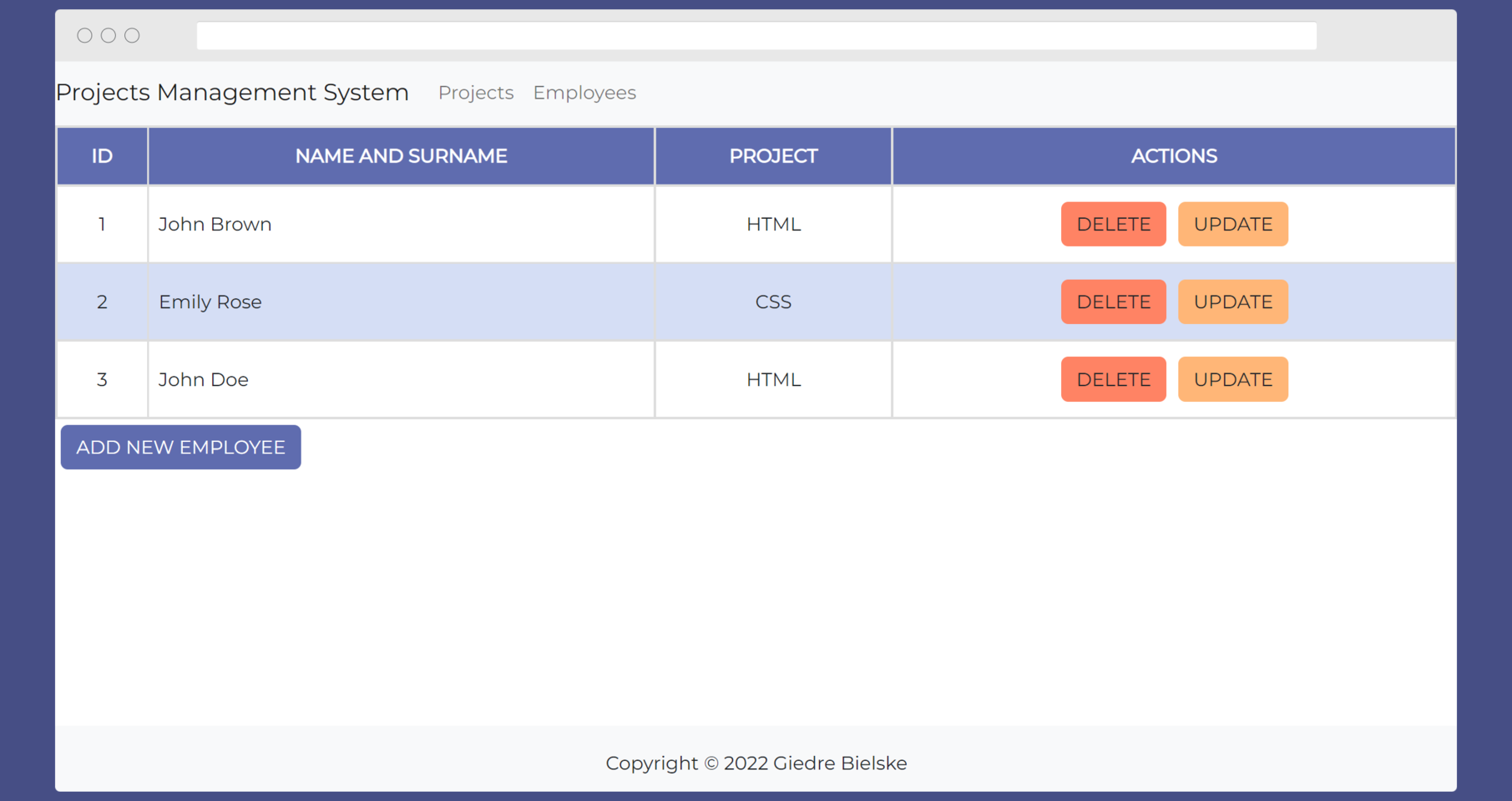Click the third window control circle

click(x=132, y=35)
